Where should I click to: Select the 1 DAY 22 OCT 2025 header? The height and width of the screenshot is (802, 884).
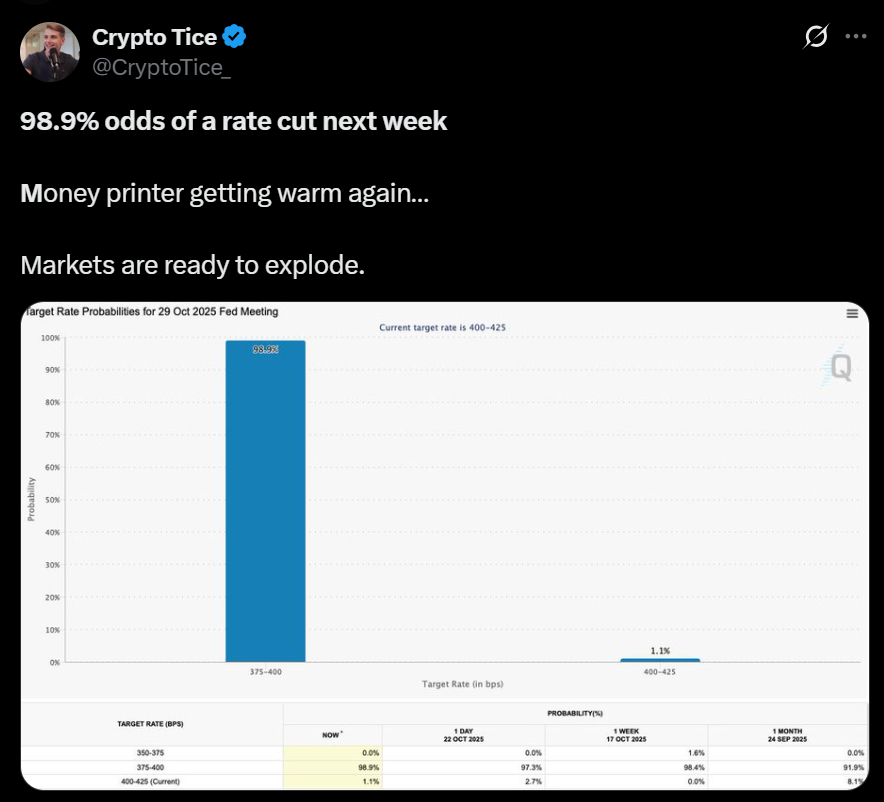[x=464, y=735]
